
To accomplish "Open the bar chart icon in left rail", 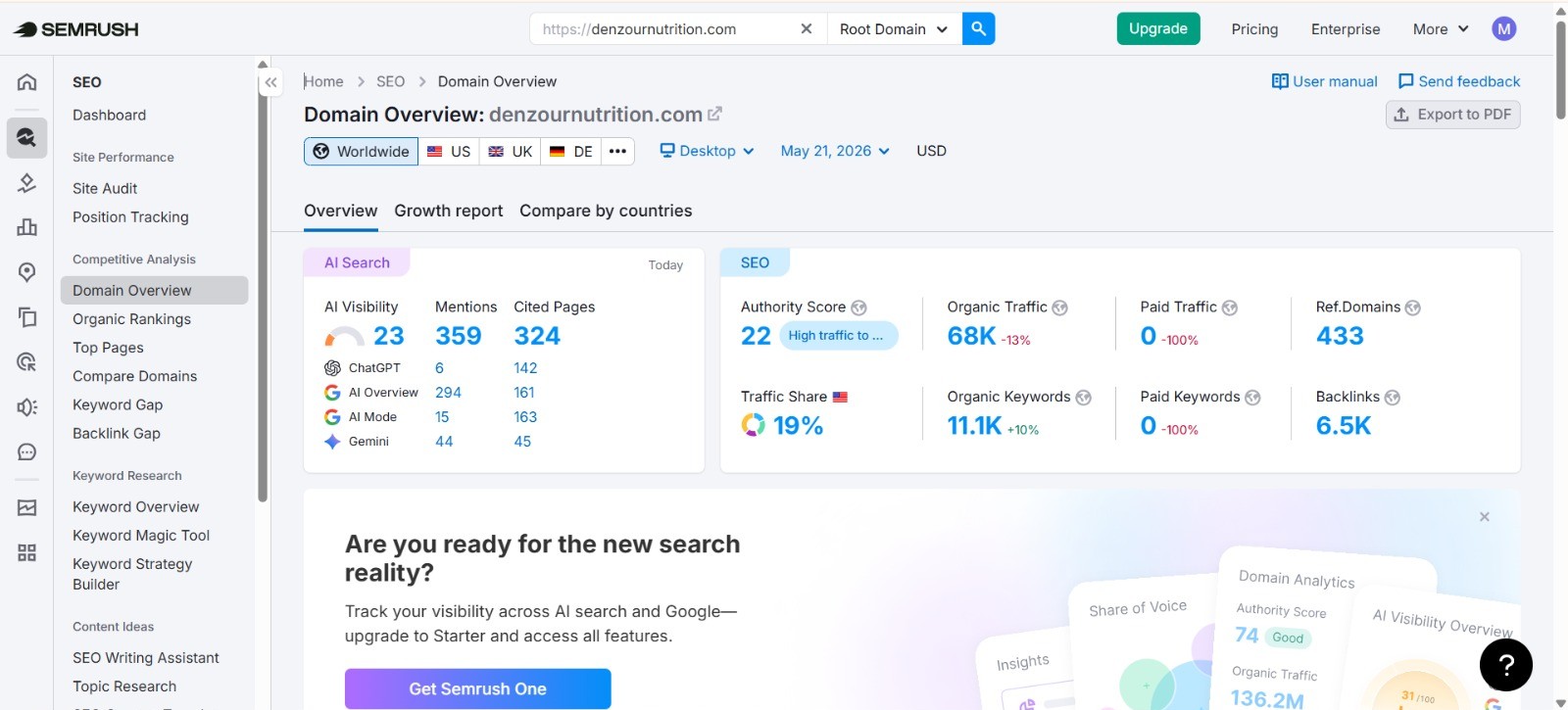I will tap(26, 227).
